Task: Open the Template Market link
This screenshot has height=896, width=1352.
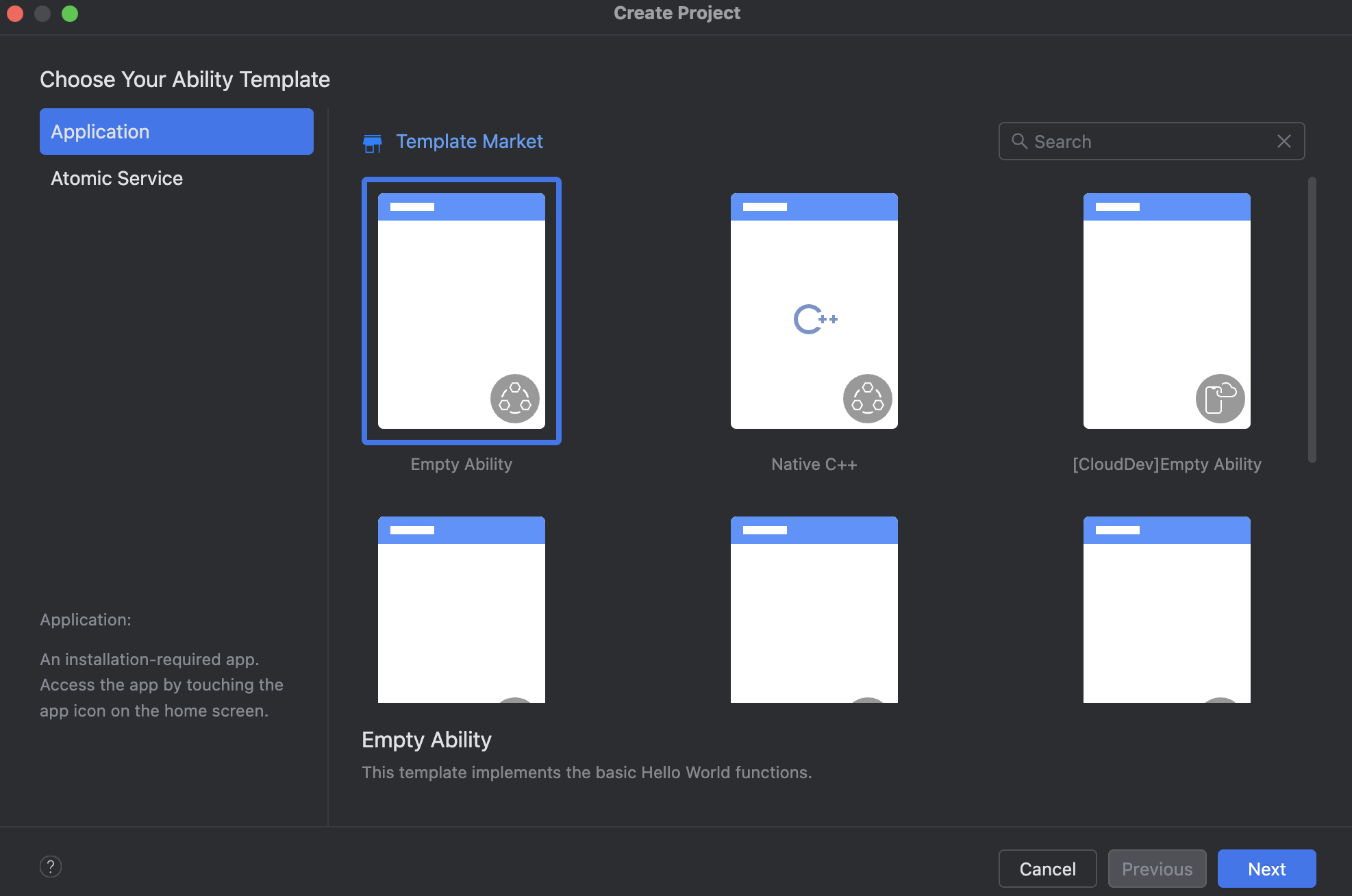Action: tap(469, 141)
